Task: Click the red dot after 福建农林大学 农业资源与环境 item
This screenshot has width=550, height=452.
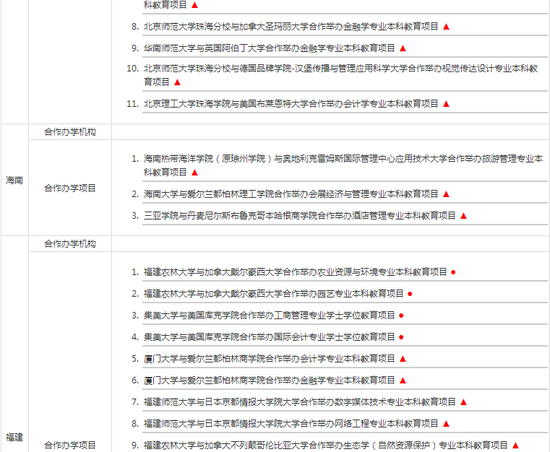Action: click(453, 272)
